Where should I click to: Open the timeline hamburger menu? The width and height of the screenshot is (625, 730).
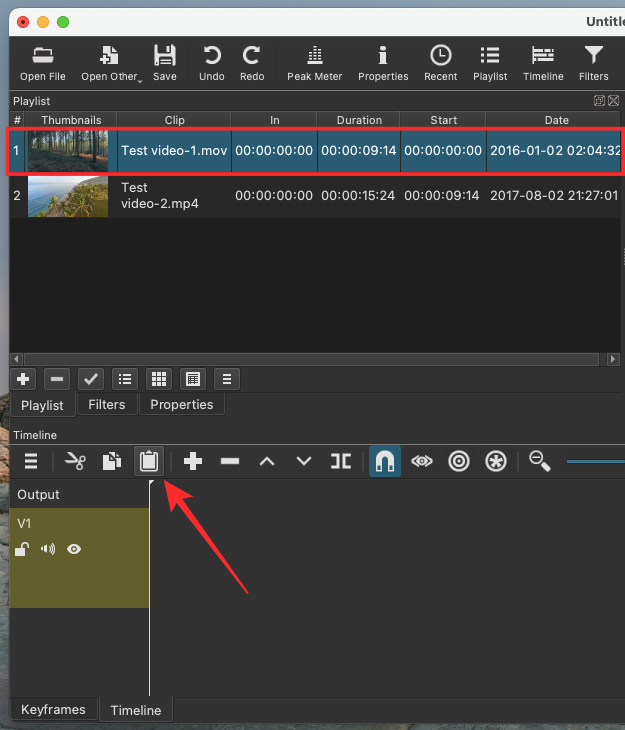click(x=31, y=461)
